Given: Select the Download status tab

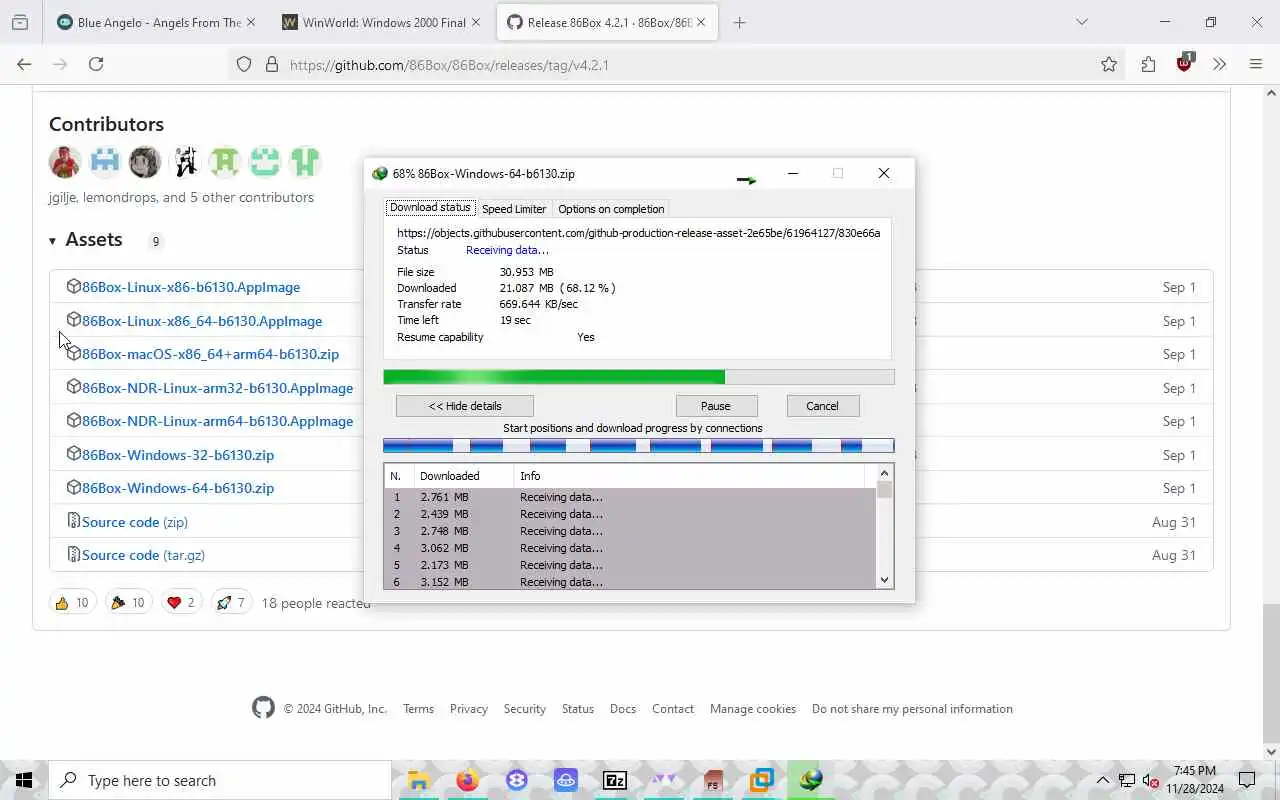Looking at the screenshot, I should pos(430,208).
